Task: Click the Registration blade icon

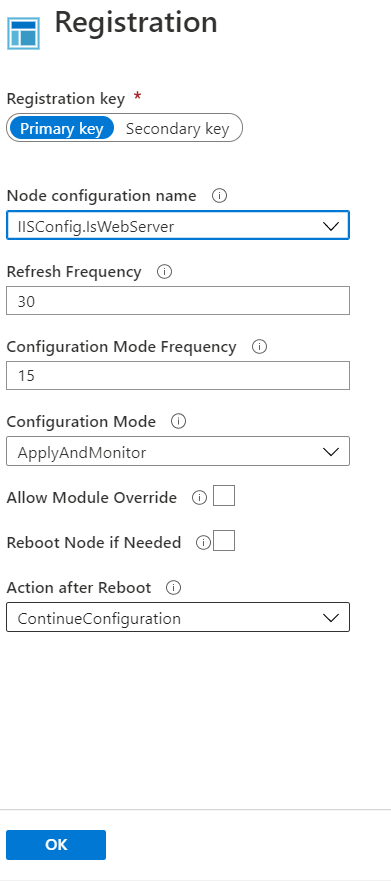Action: 23,34
